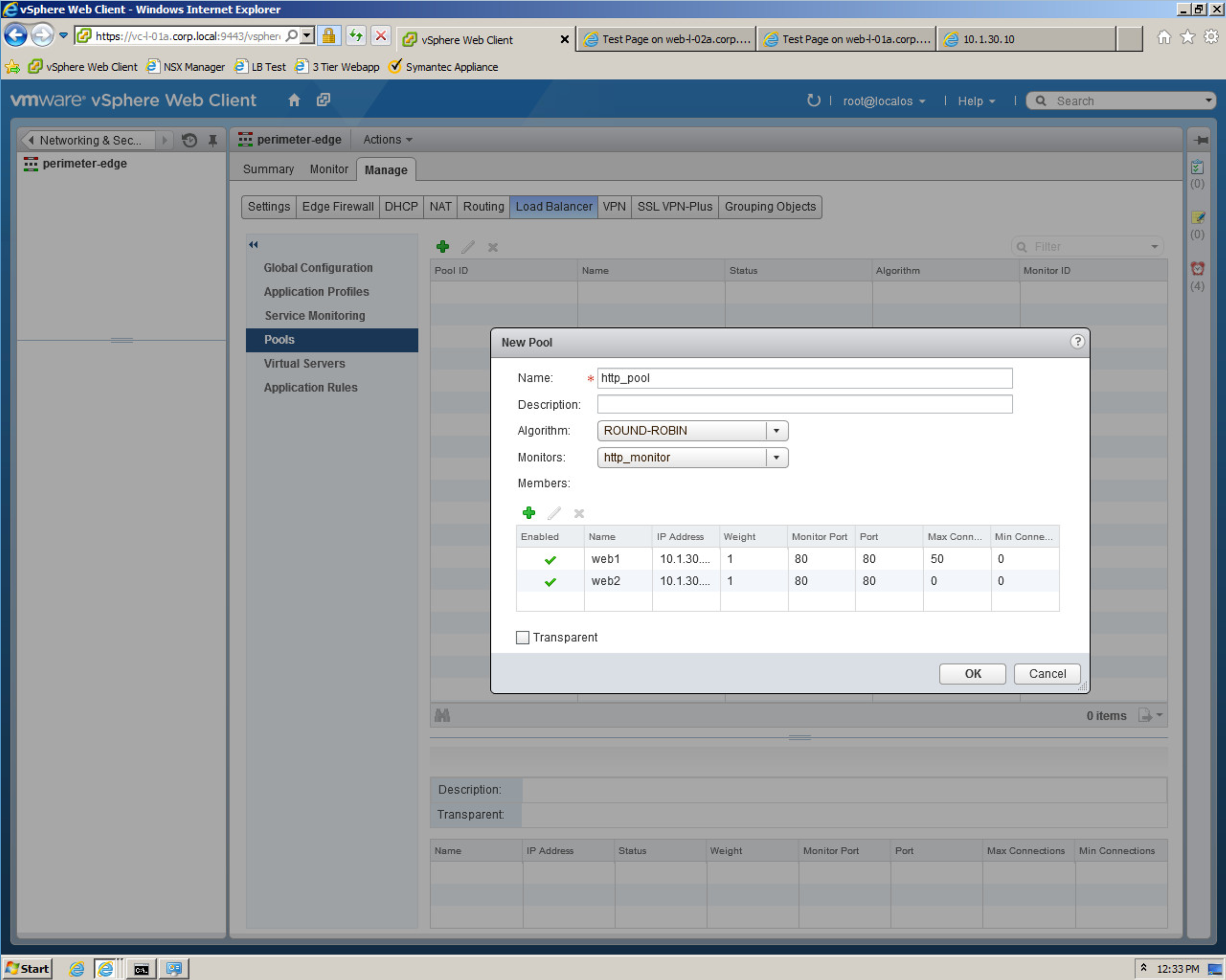Click the Windows Start button

click(x=28, y=969)
